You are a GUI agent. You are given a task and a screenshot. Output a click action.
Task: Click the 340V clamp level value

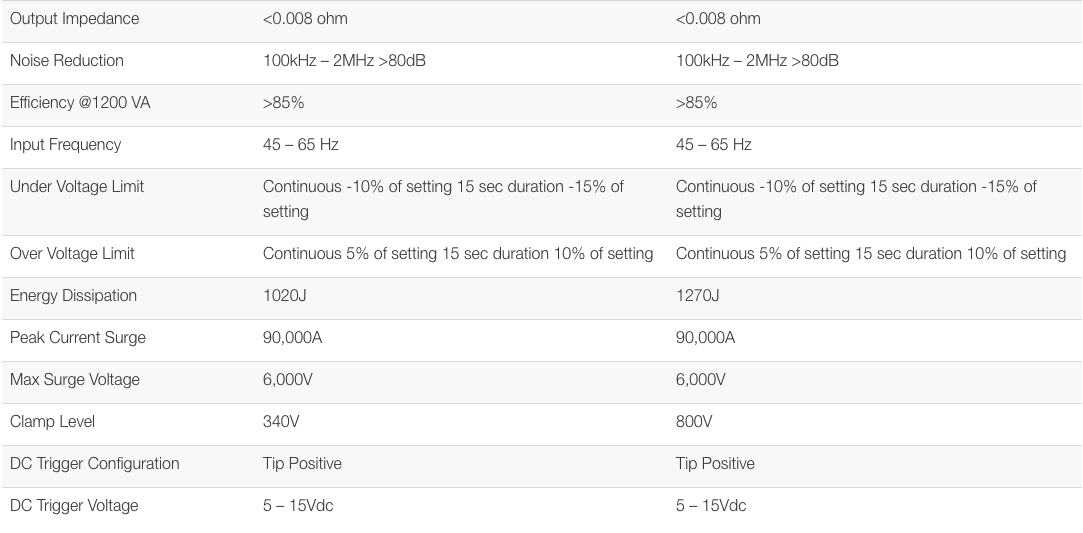coord(281,422)
